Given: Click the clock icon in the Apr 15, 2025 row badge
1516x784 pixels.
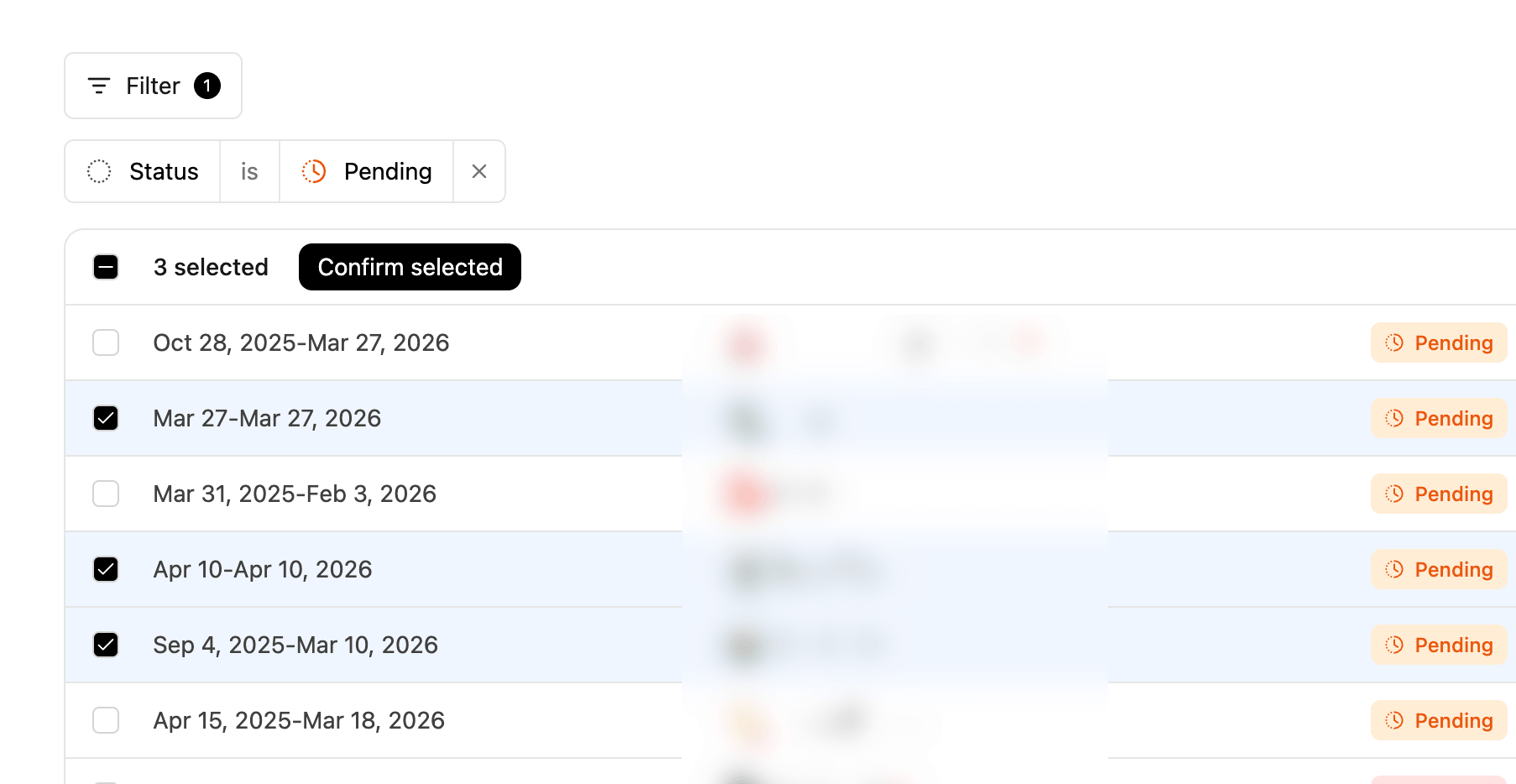Looking at the screenshot, I should [1394, 720].
